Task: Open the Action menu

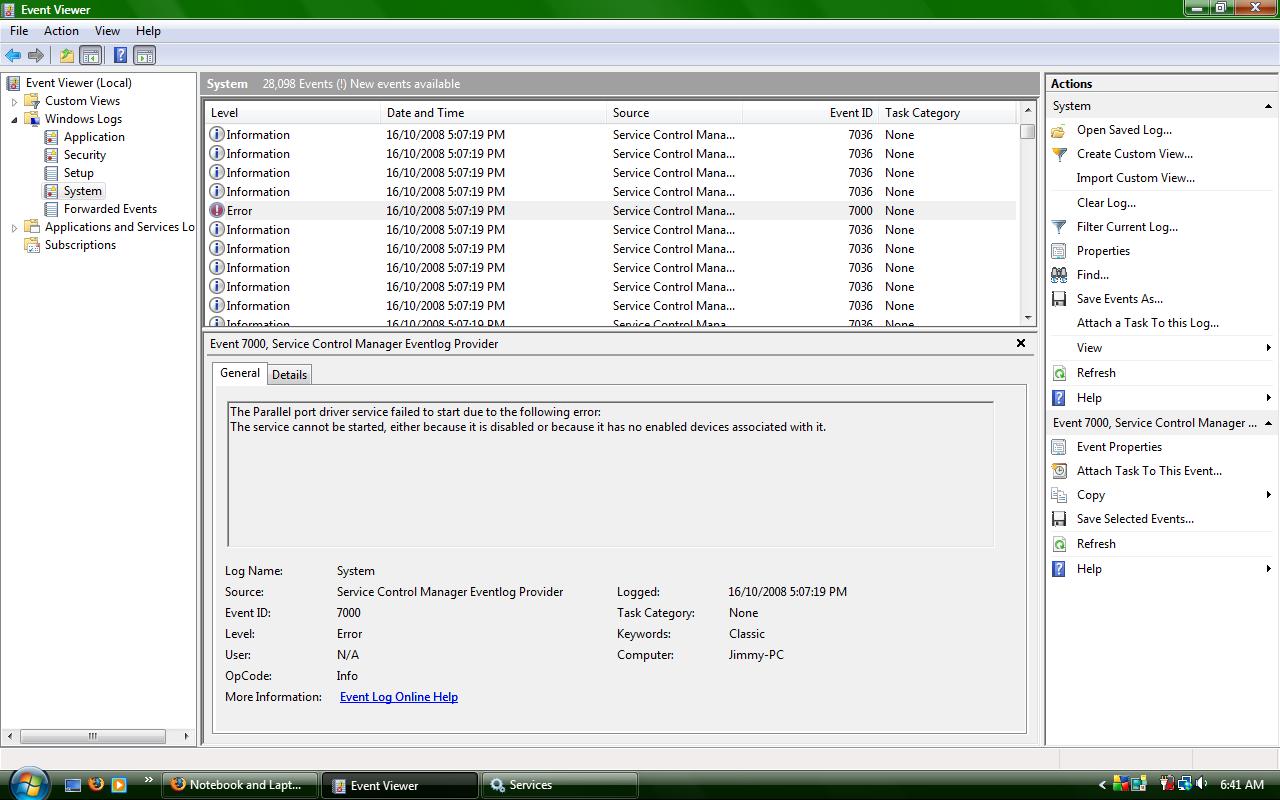Action: click(61, 31)
